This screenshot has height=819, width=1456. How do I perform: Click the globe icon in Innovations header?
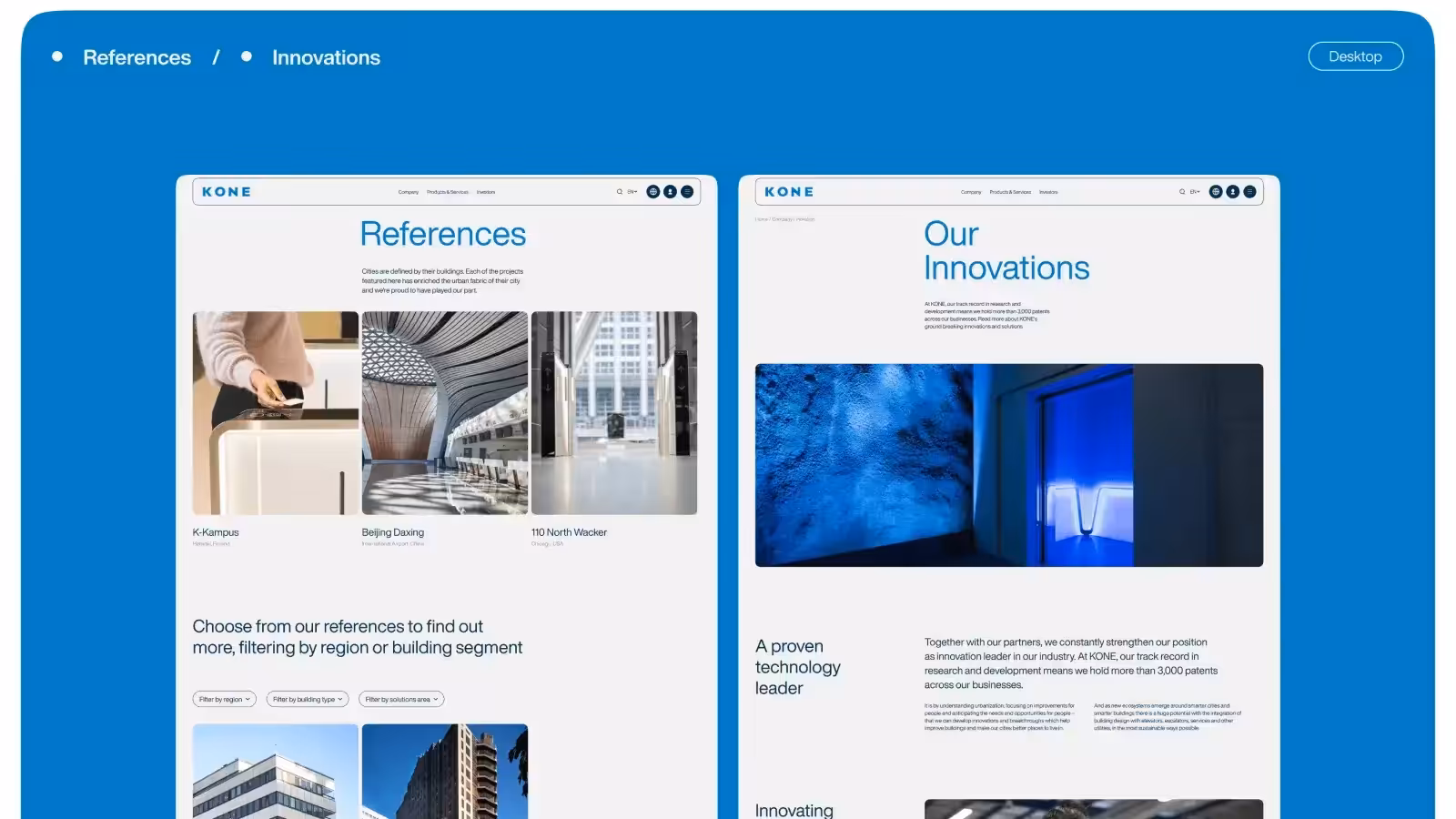[1215, 192]
